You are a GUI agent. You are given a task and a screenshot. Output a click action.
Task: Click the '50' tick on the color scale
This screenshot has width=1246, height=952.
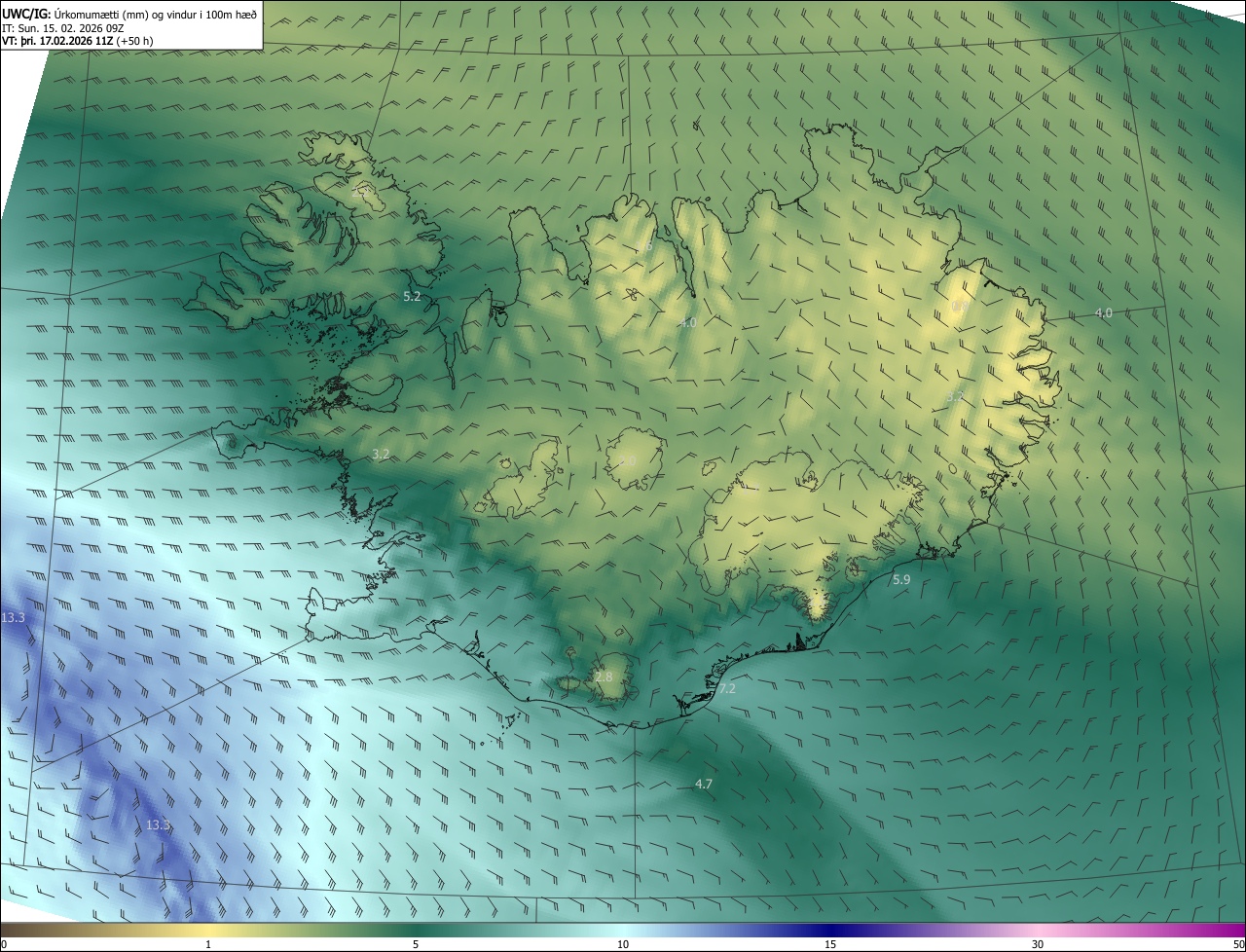click(x=1238, y=944)
